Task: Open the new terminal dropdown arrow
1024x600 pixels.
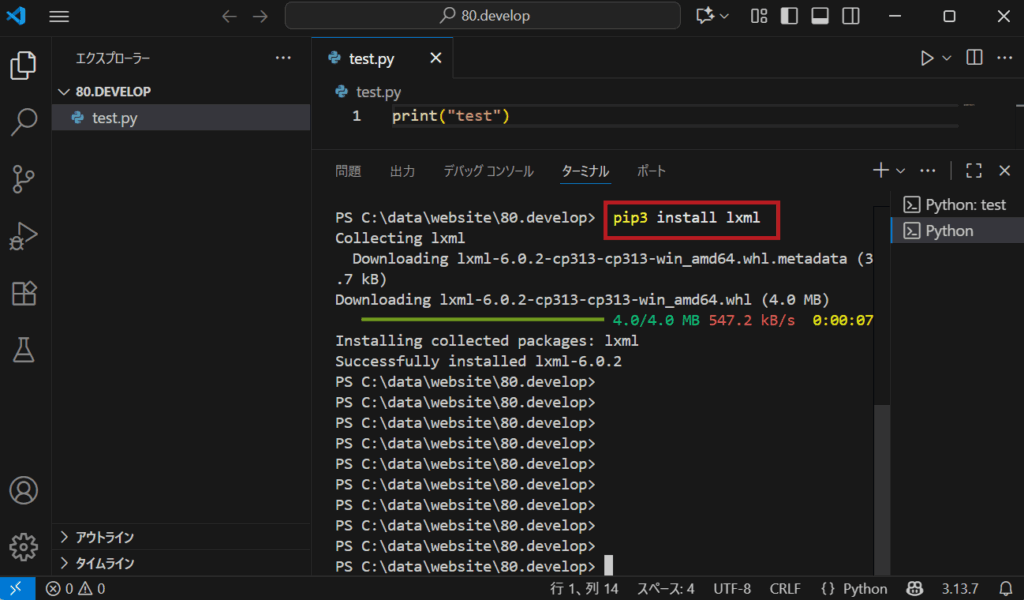Action: click(x=900, y=171)
